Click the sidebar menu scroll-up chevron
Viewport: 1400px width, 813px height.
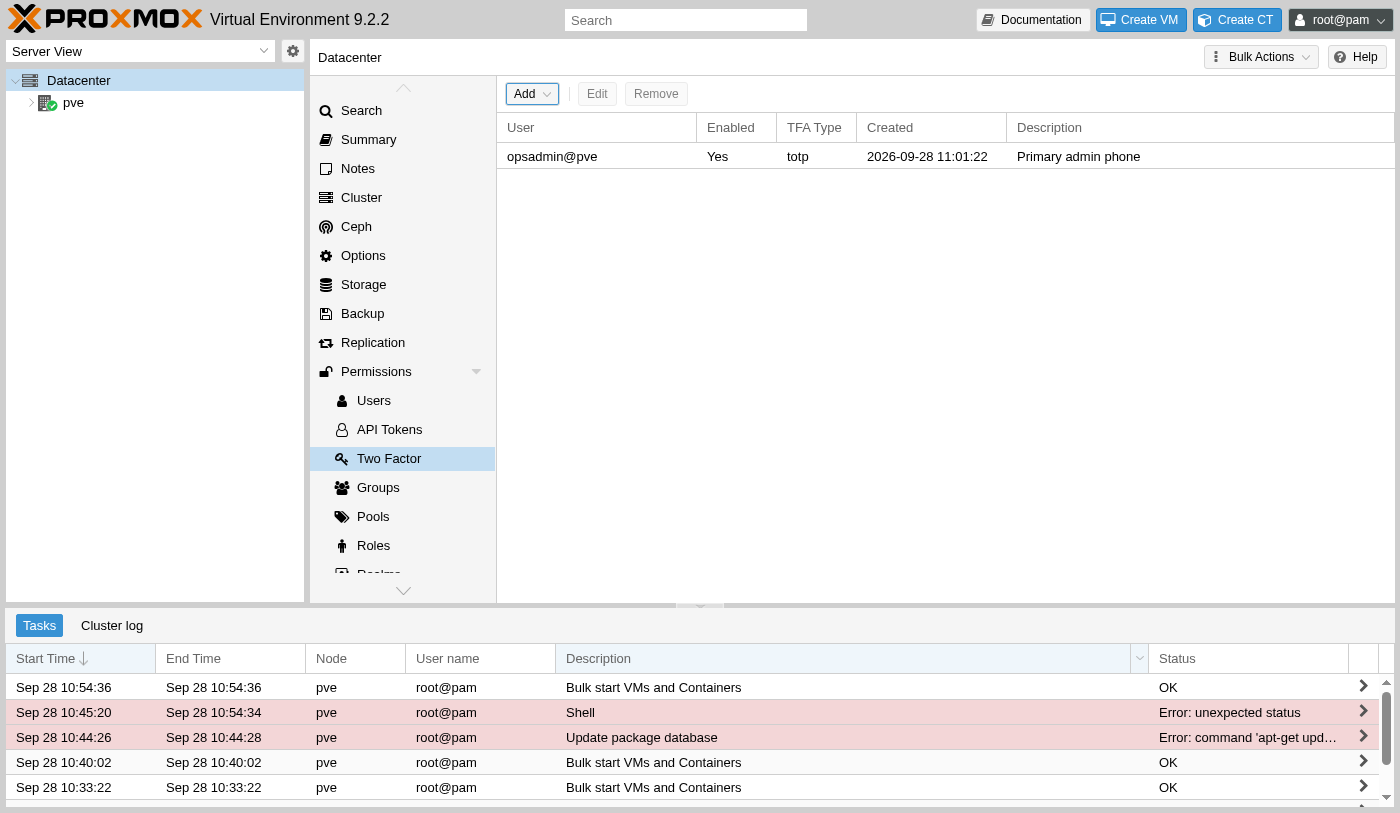pos(403,88)
